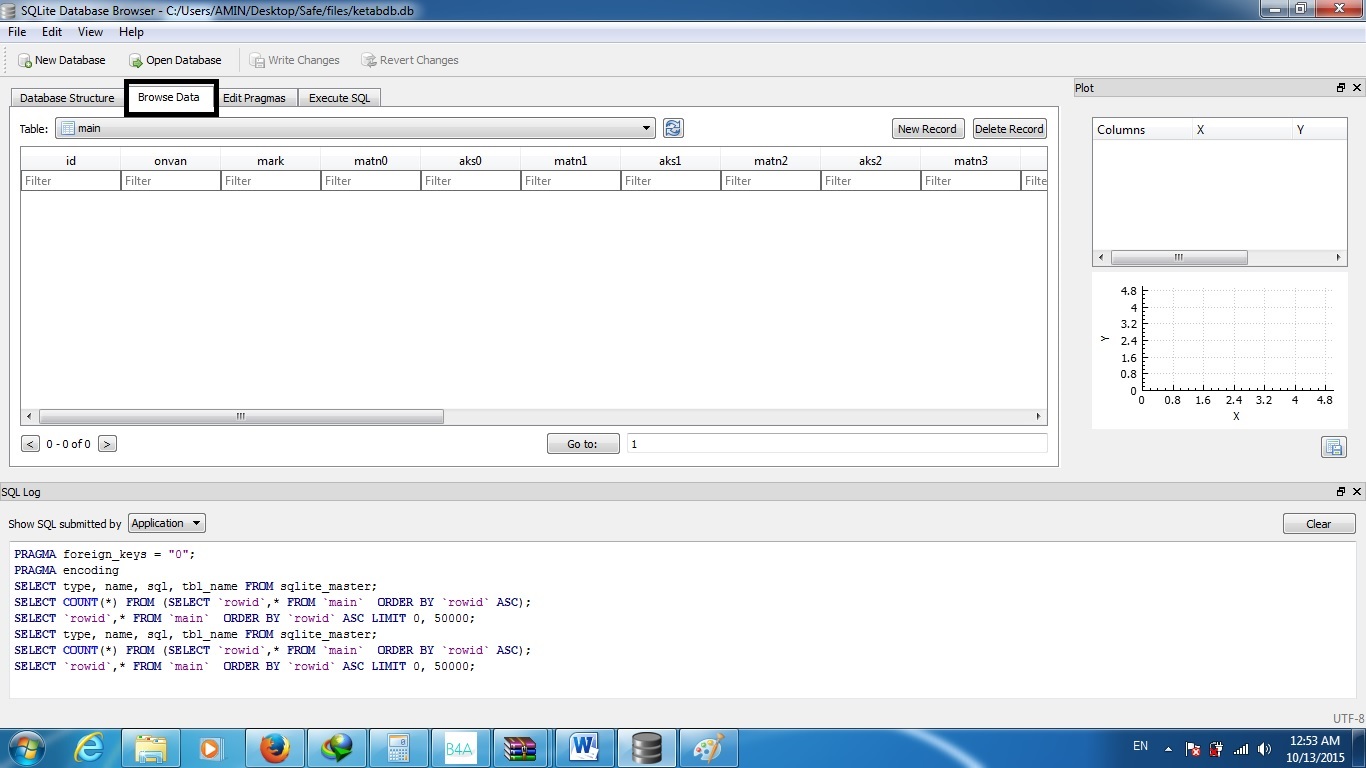Click the Open Database toolbar button
Image resolution: width=1366 pixels, height=768 pixels.
(x=175, y=60)
